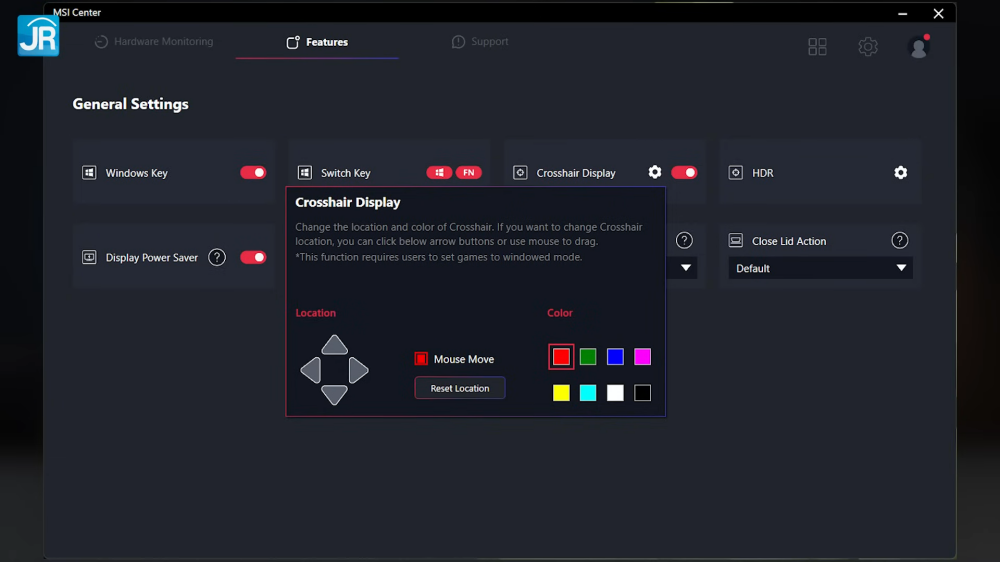Disable the Crosshair Display toggle
1000x562 pixels.
[684, 173]
